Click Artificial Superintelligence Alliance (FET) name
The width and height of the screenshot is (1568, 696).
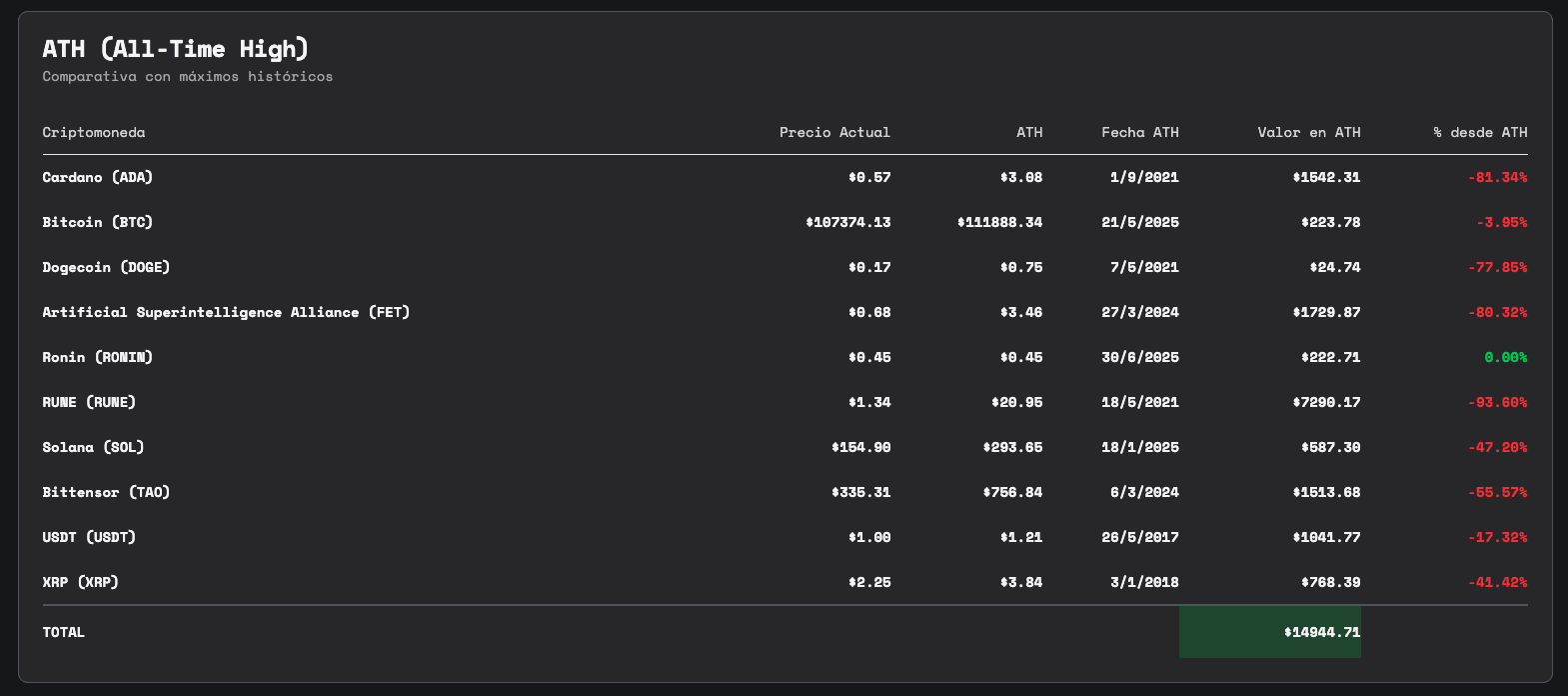226,312
